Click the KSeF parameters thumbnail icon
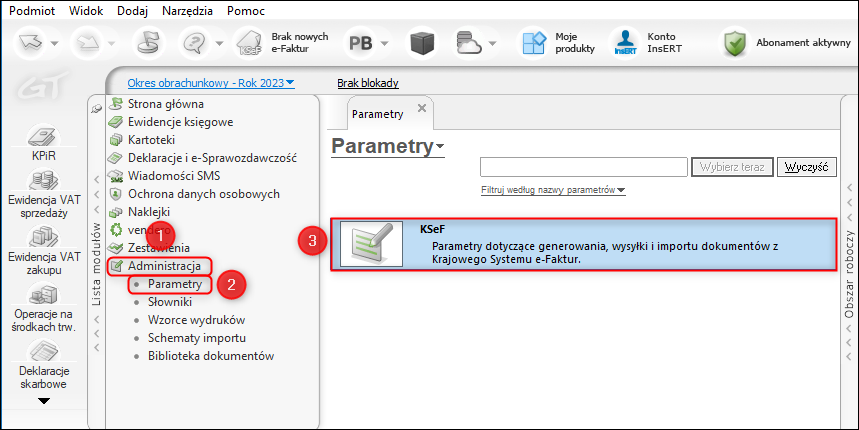The width and height of the screenshot is (859, 430). click(x=370, y=245)
